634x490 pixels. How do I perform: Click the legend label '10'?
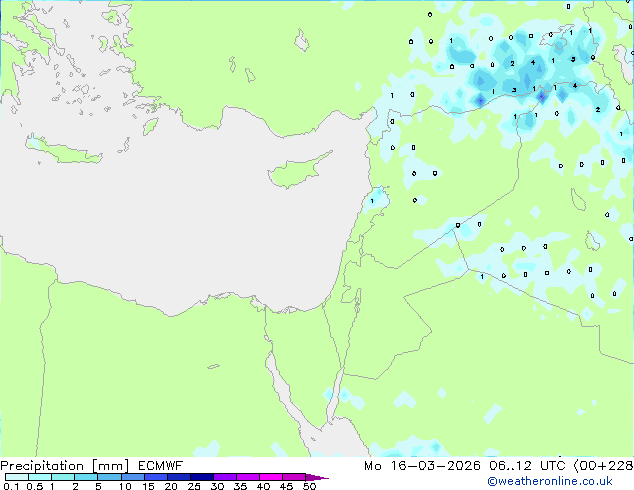click(125, 486)
